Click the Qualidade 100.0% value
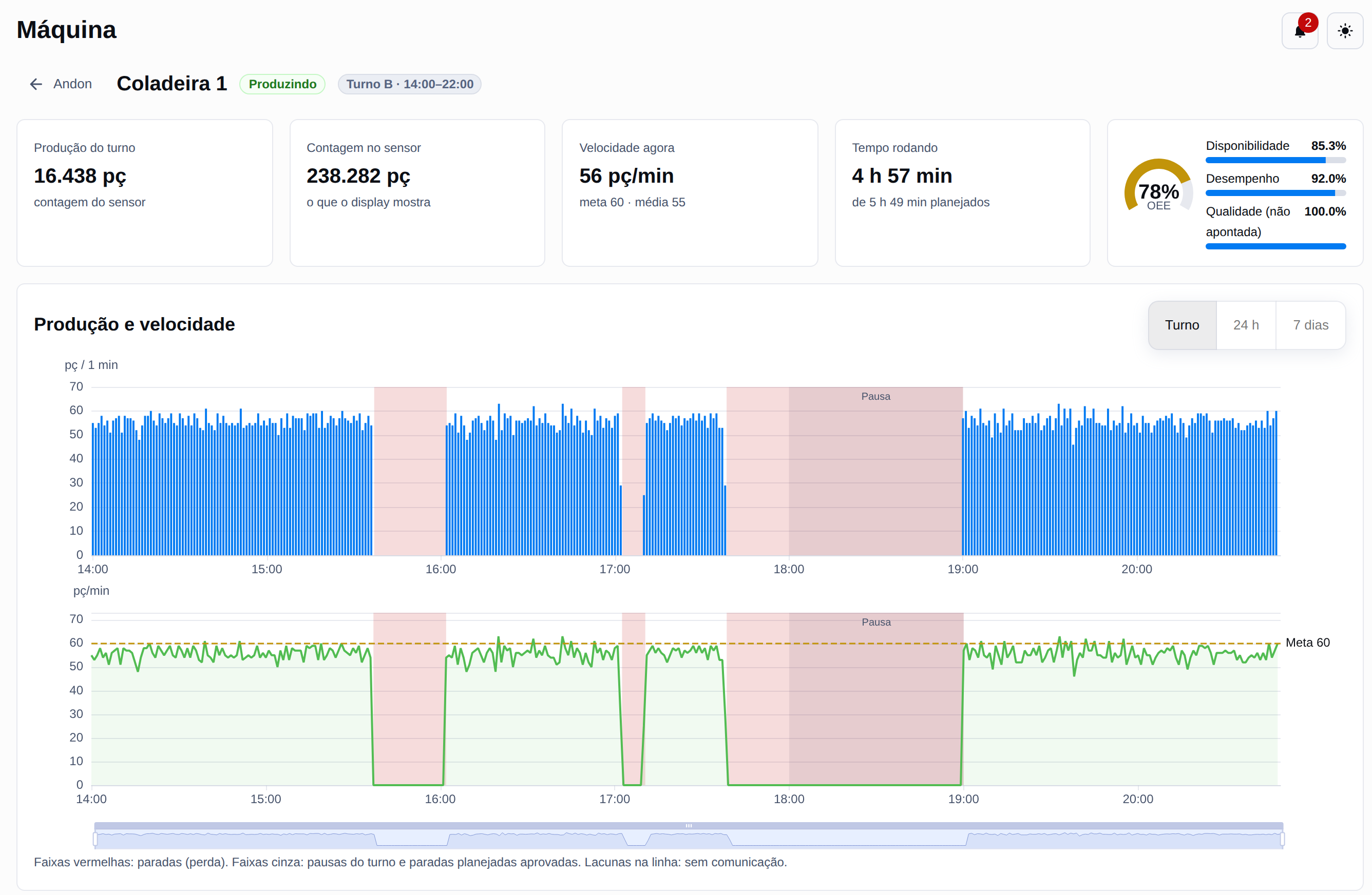 tap(1325, 211)
